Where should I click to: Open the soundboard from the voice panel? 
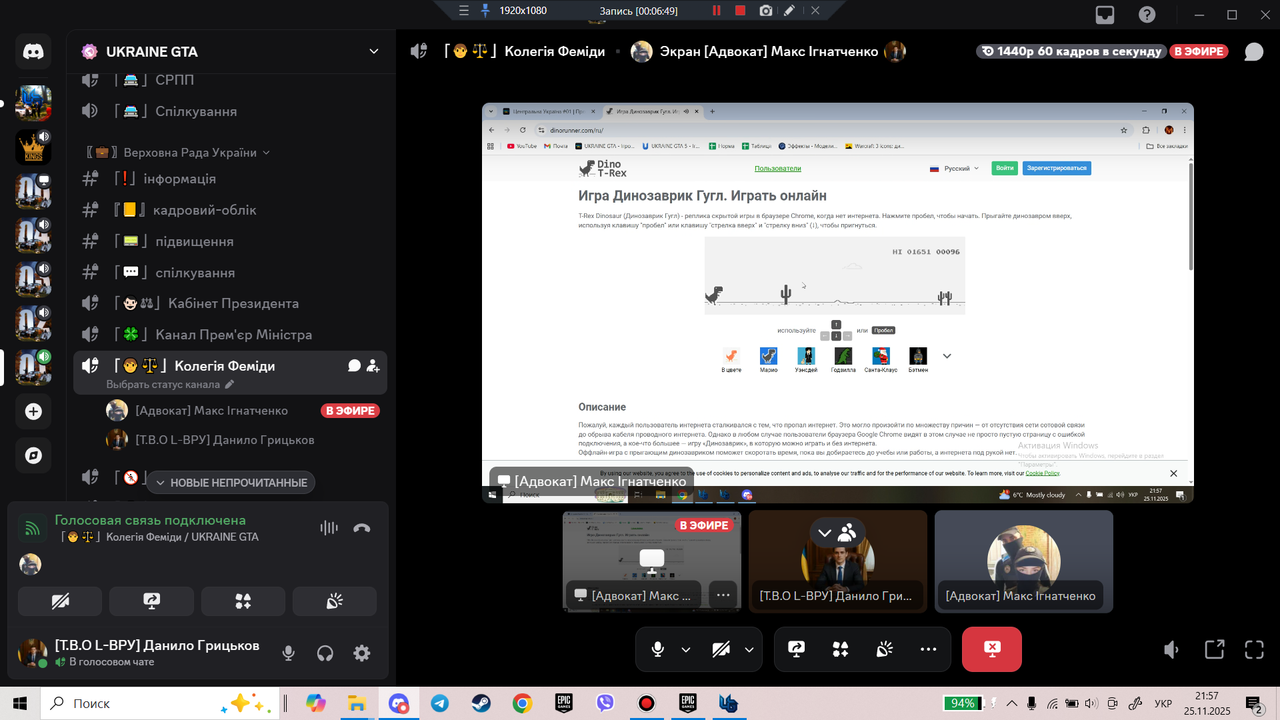pyautogui.click(x=335, y=601)
